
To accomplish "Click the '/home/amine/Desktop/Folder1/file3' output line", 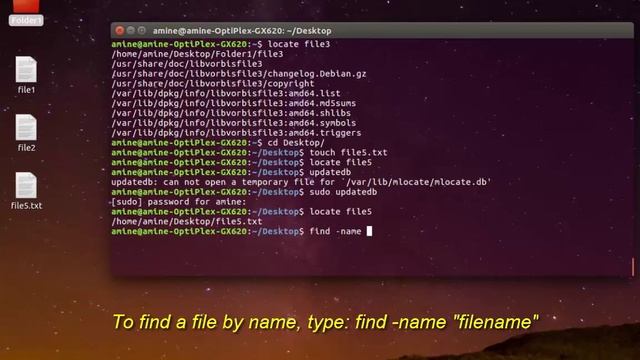I will [197, 54].
